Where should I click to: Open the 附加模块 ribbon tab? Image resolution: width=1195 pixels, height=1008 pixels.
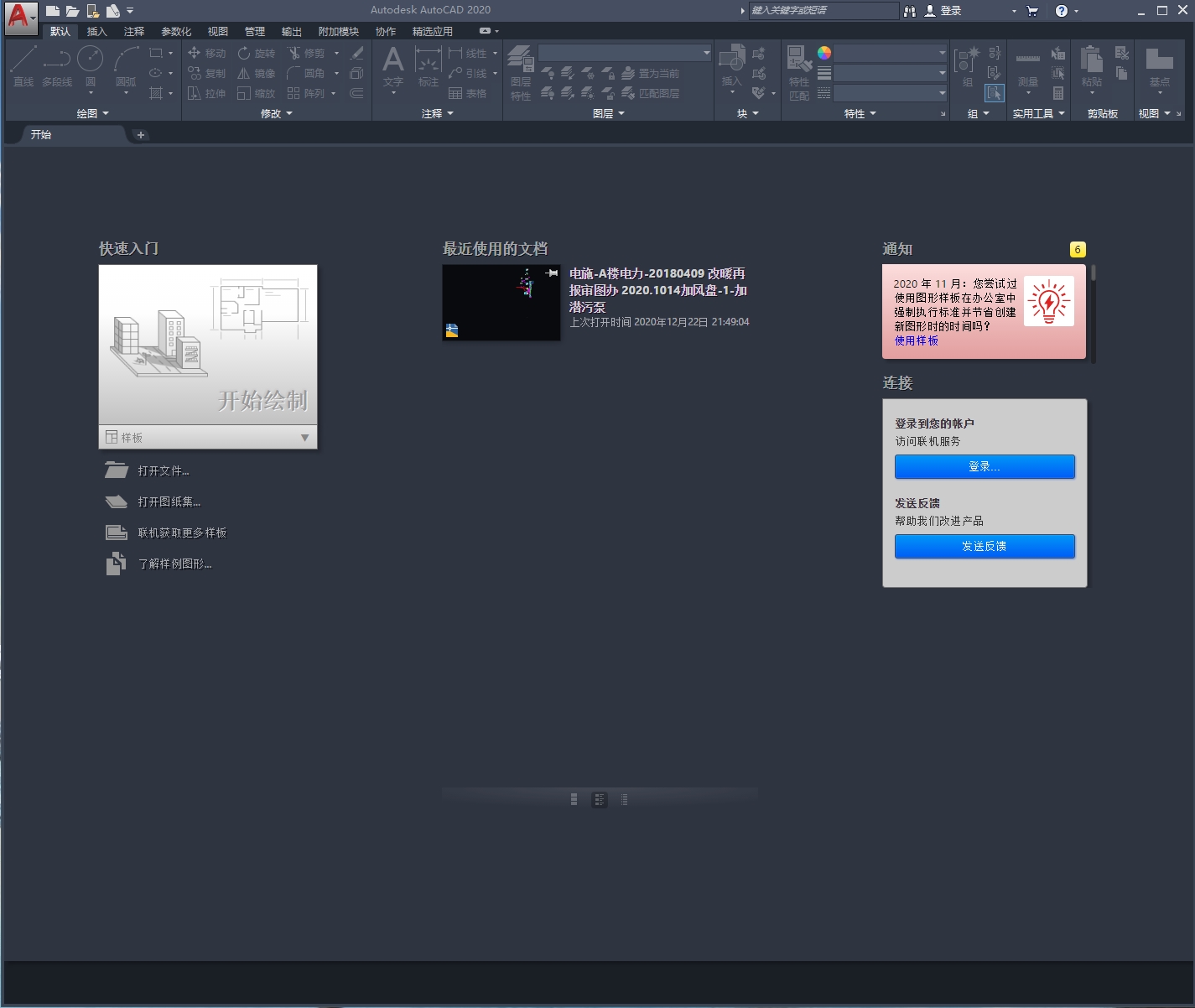pyautogui.click(x=339, y=31)
